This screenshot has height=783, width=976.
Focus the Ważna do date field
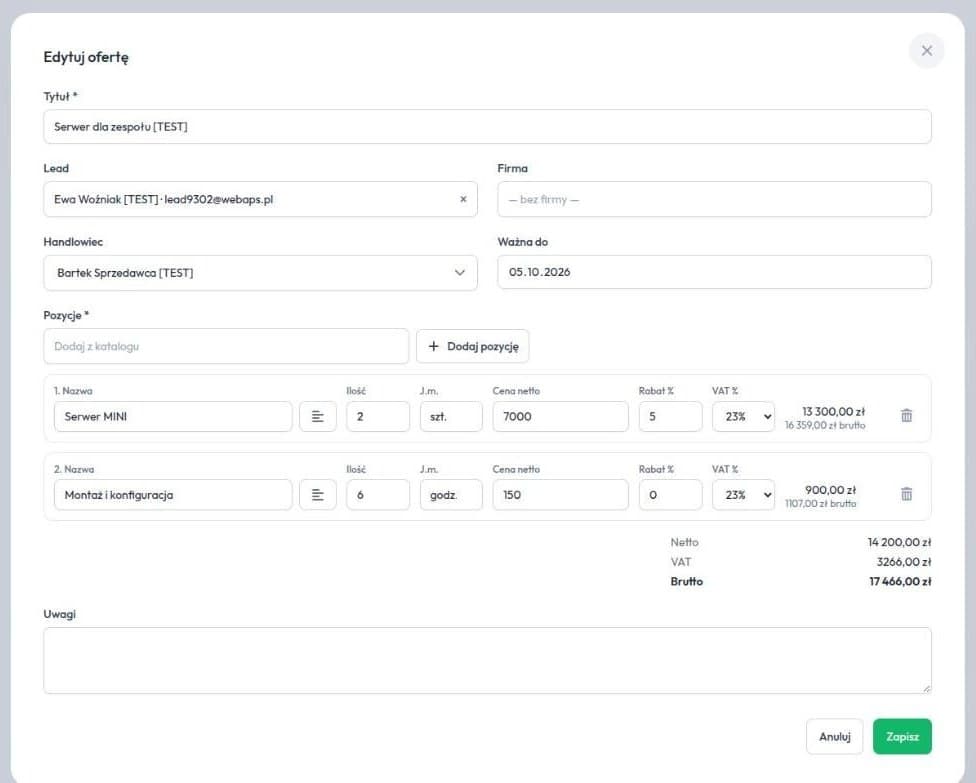(x=714, y=272)
